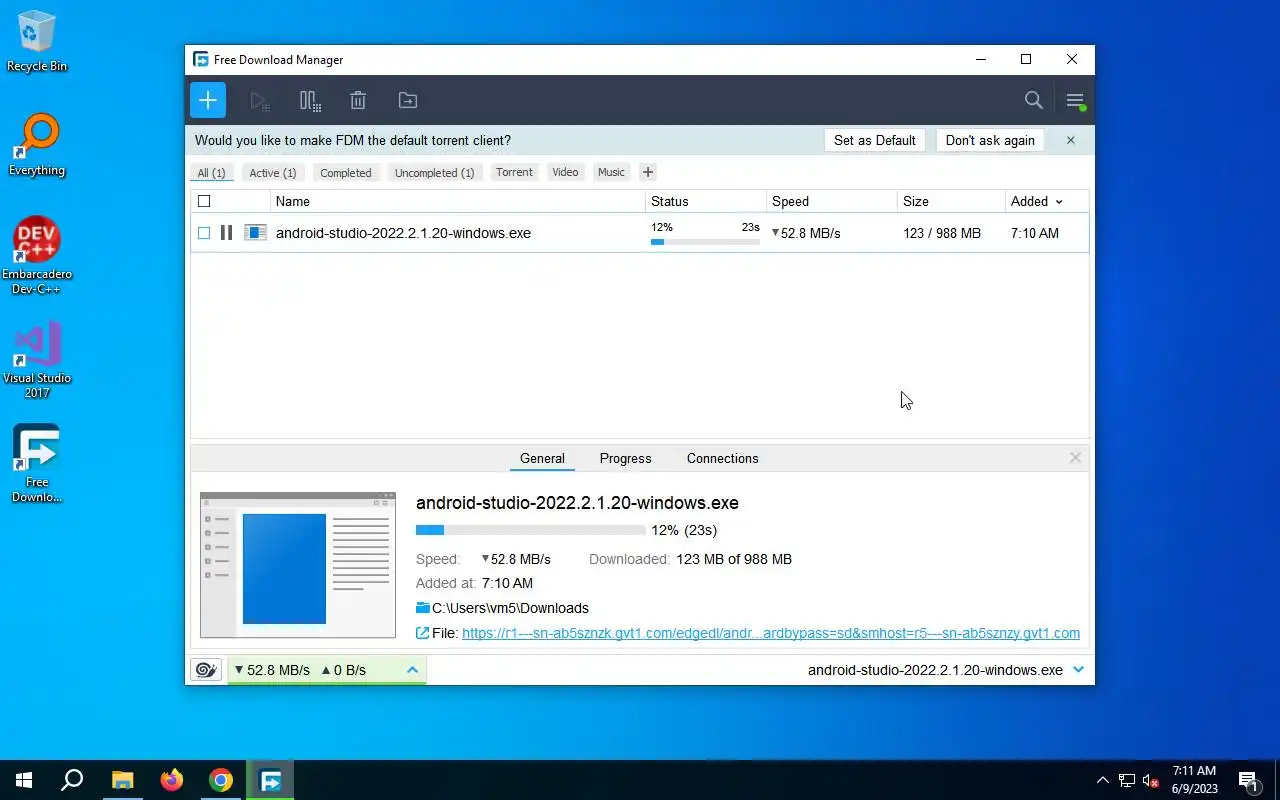The height and width of the screenshot is (800, 1280).
Task: Click the move to folder toolbar icon
Action: click(x=408, y=100)
